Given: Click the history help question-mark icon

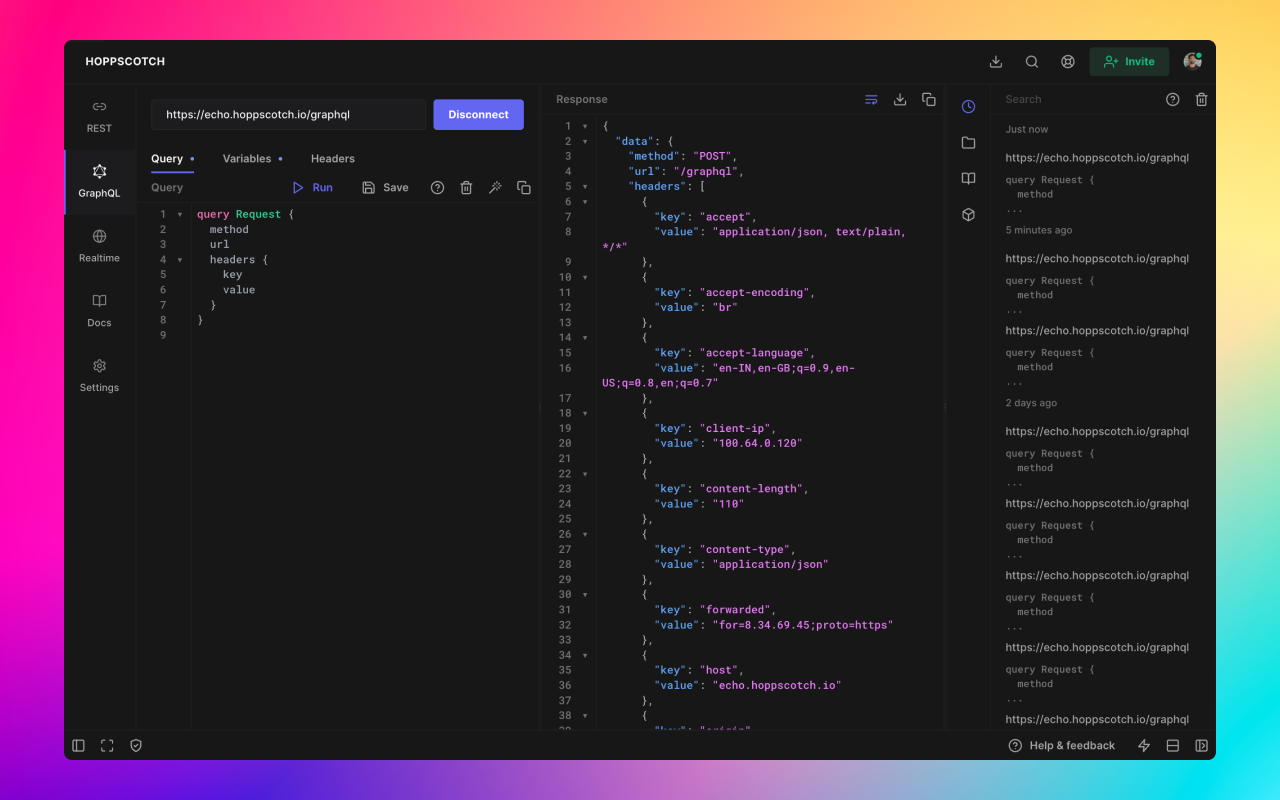Looking at the screenshot, I should [x=1173, y=100].
